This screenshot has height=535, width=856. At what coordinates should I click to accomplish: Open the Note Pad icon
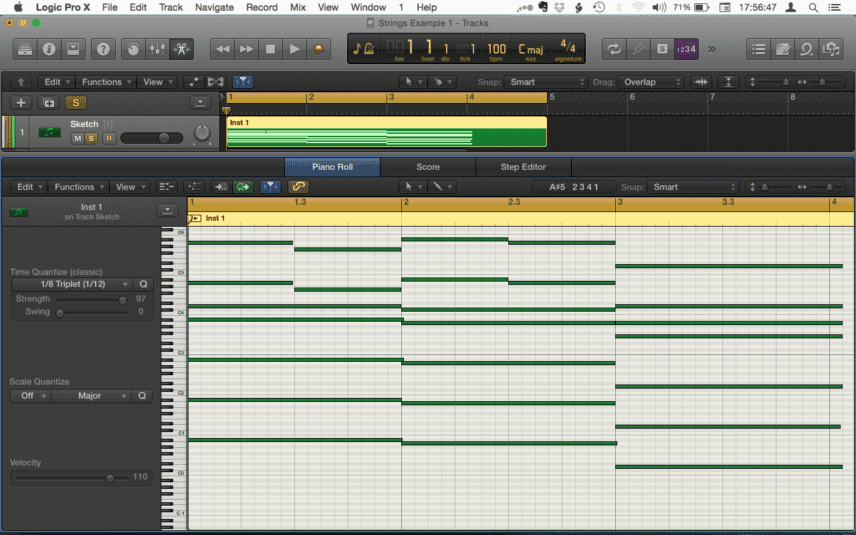pyautogui.click(x=782, y=49)
